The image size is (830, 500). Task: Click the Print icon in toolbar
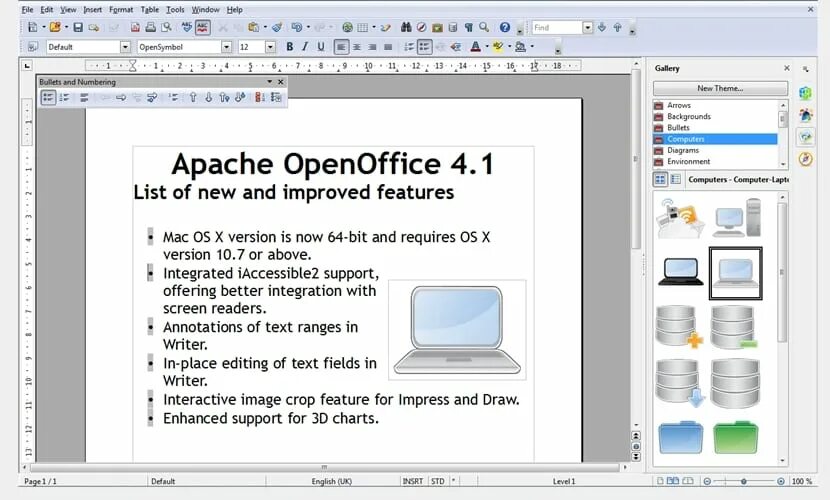(x=151, y=28)
